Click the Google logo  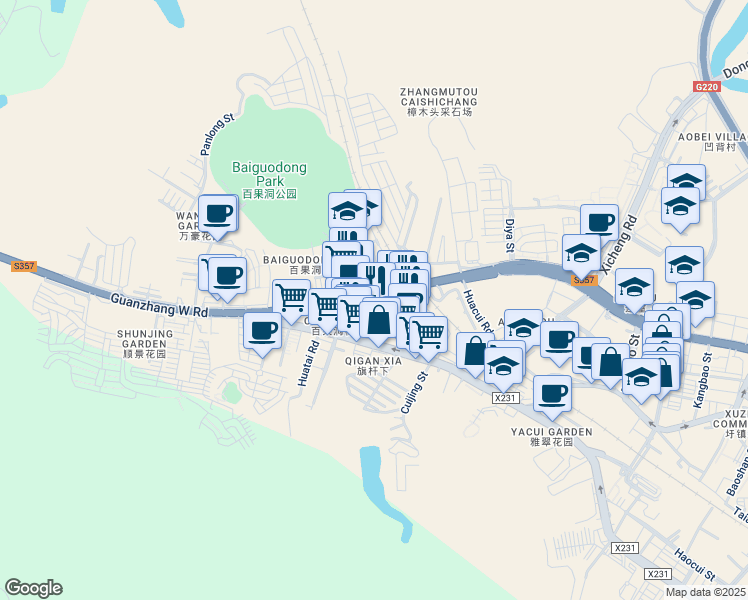34,588
